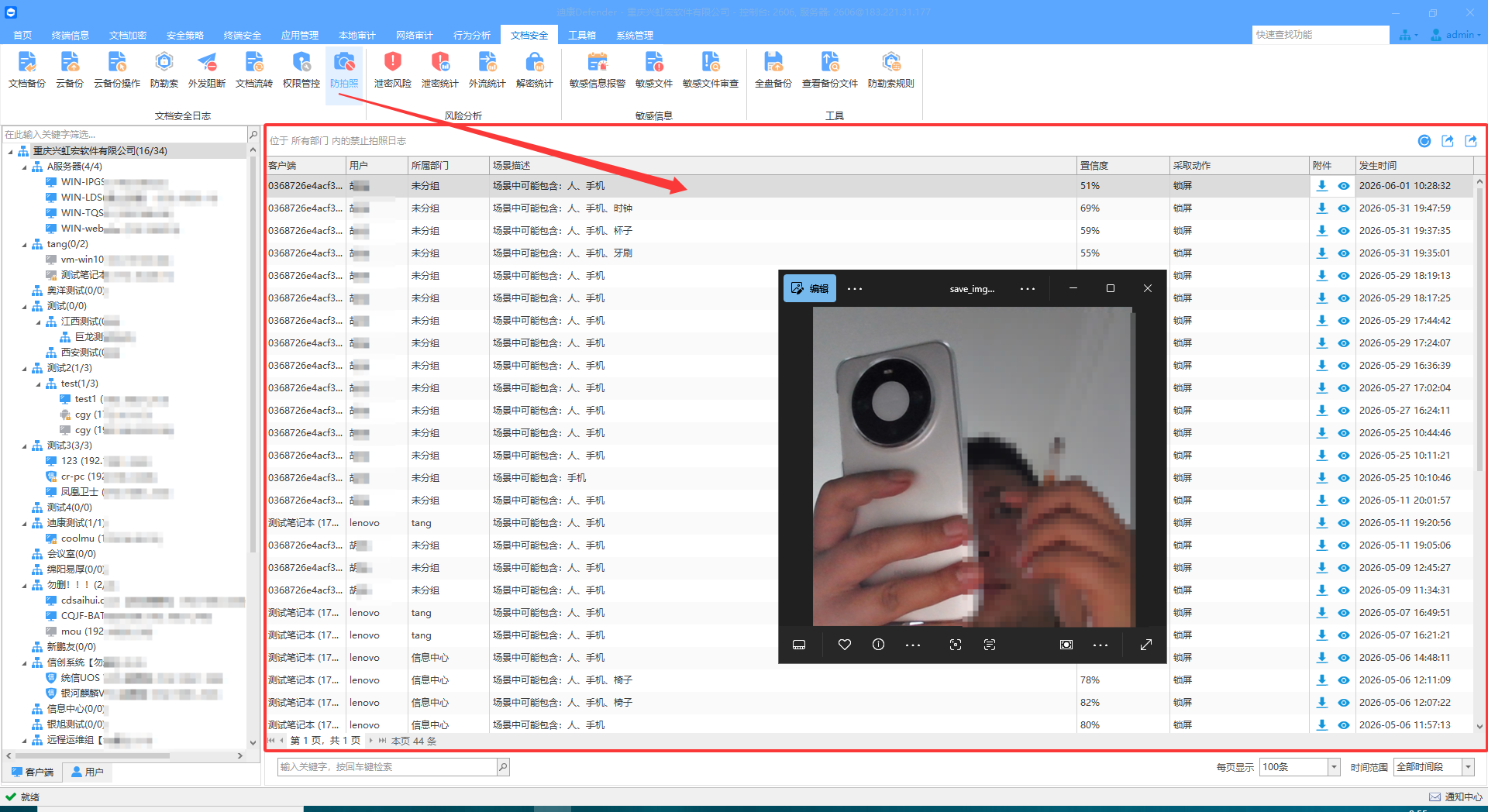The image size is (1488, 812).
Task: Open the 外发阻断 tool
Action: (x=207, y=70)
